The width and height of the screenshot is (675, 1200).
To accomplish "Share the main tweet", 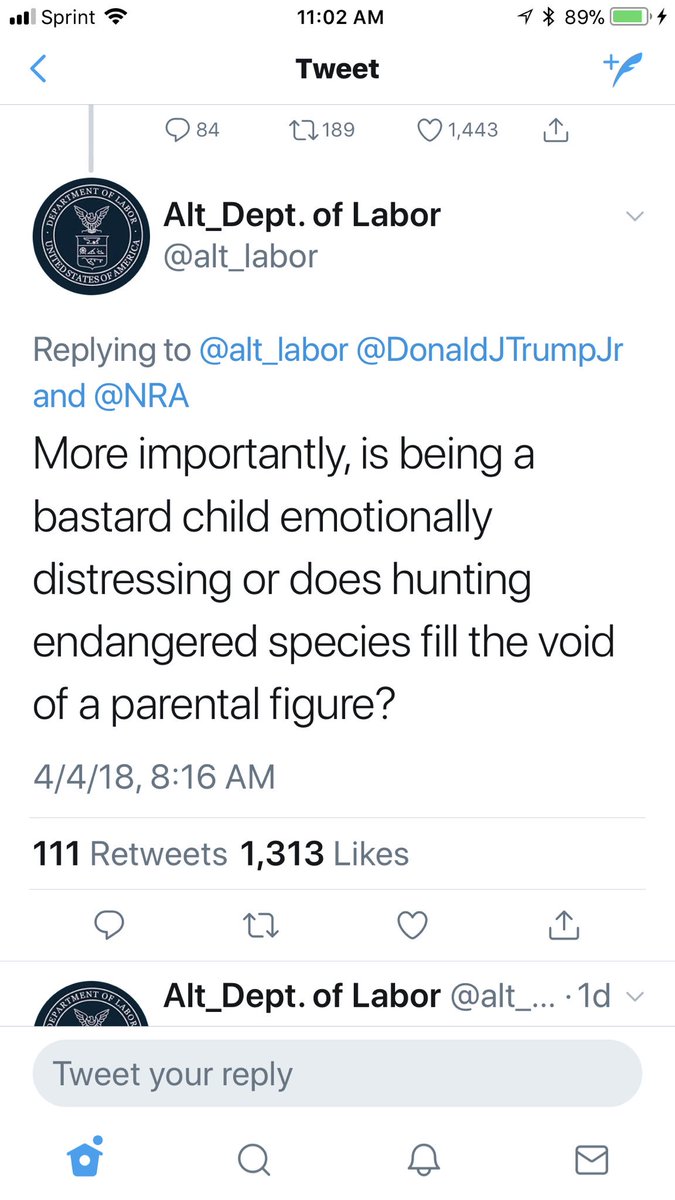I will pos(565,926).
